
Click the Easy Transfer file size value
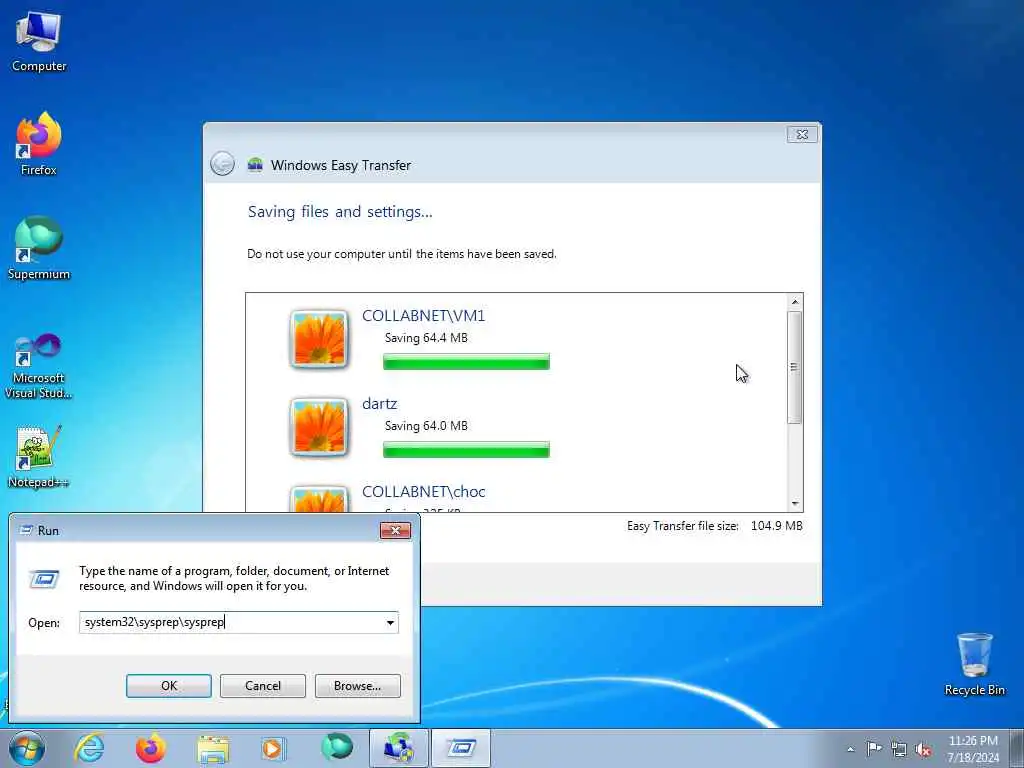[776, 526]
